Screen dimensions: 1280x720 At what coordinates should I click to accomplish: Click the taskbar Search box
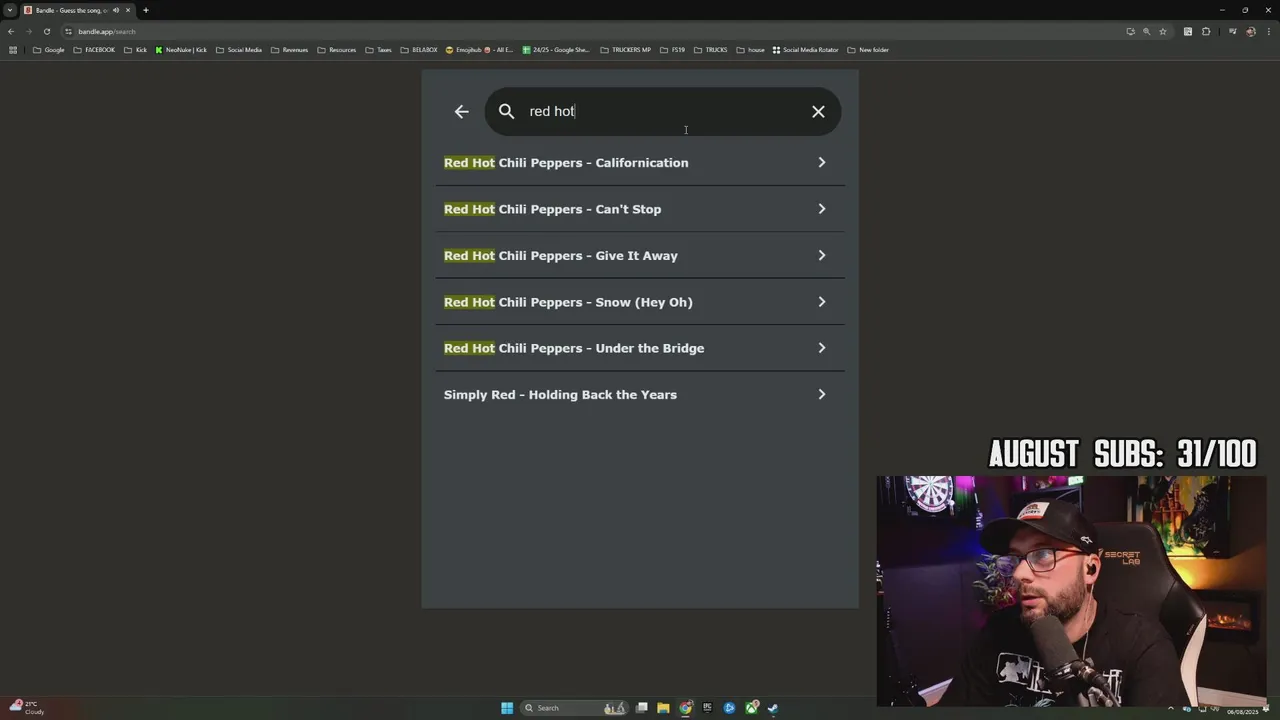[x=575, y=708]
